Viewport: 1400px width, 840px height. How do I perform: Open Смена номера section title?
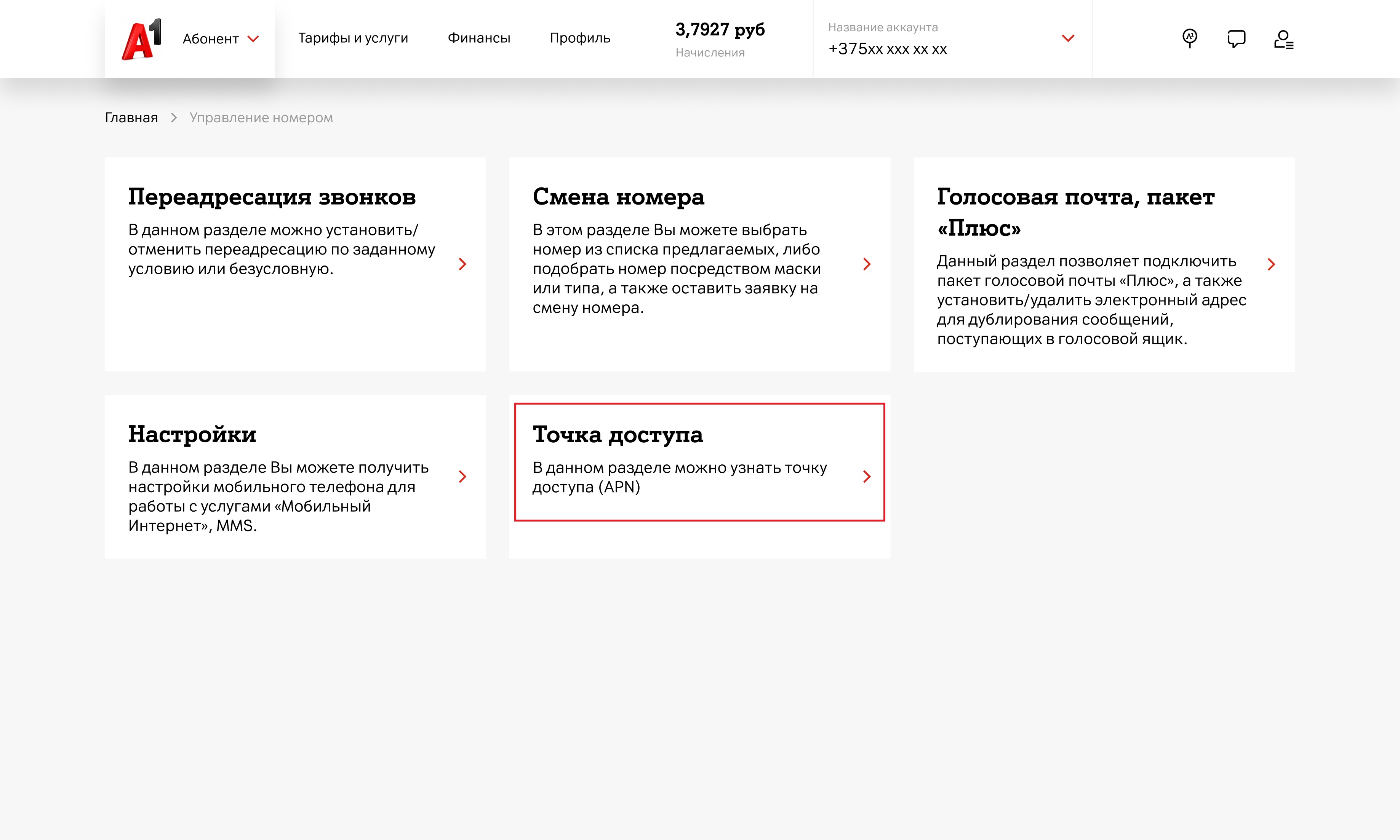(x=618, y=197)
